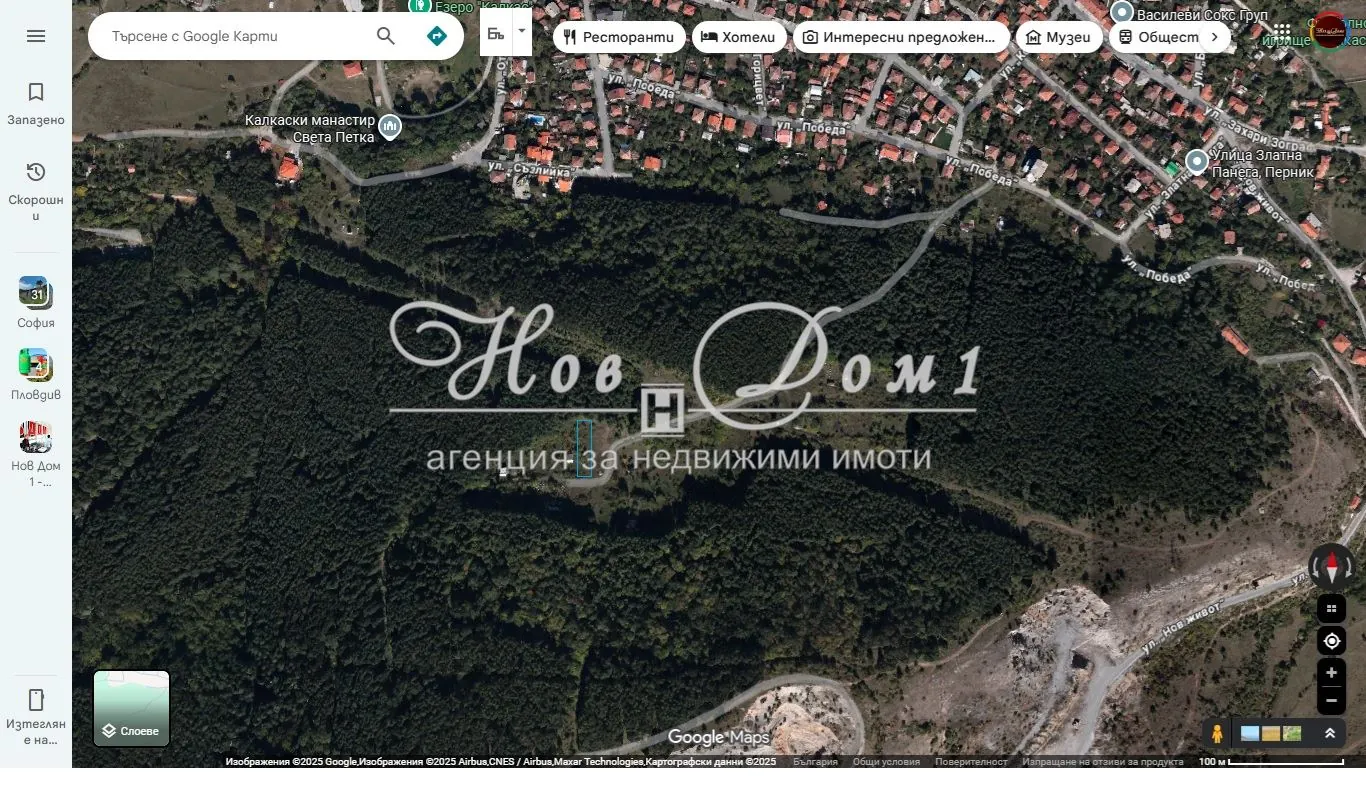Open the Бъ input language dropdown arrow
The width and height of the screenshot is (1366, 788).
click(521, 31)
